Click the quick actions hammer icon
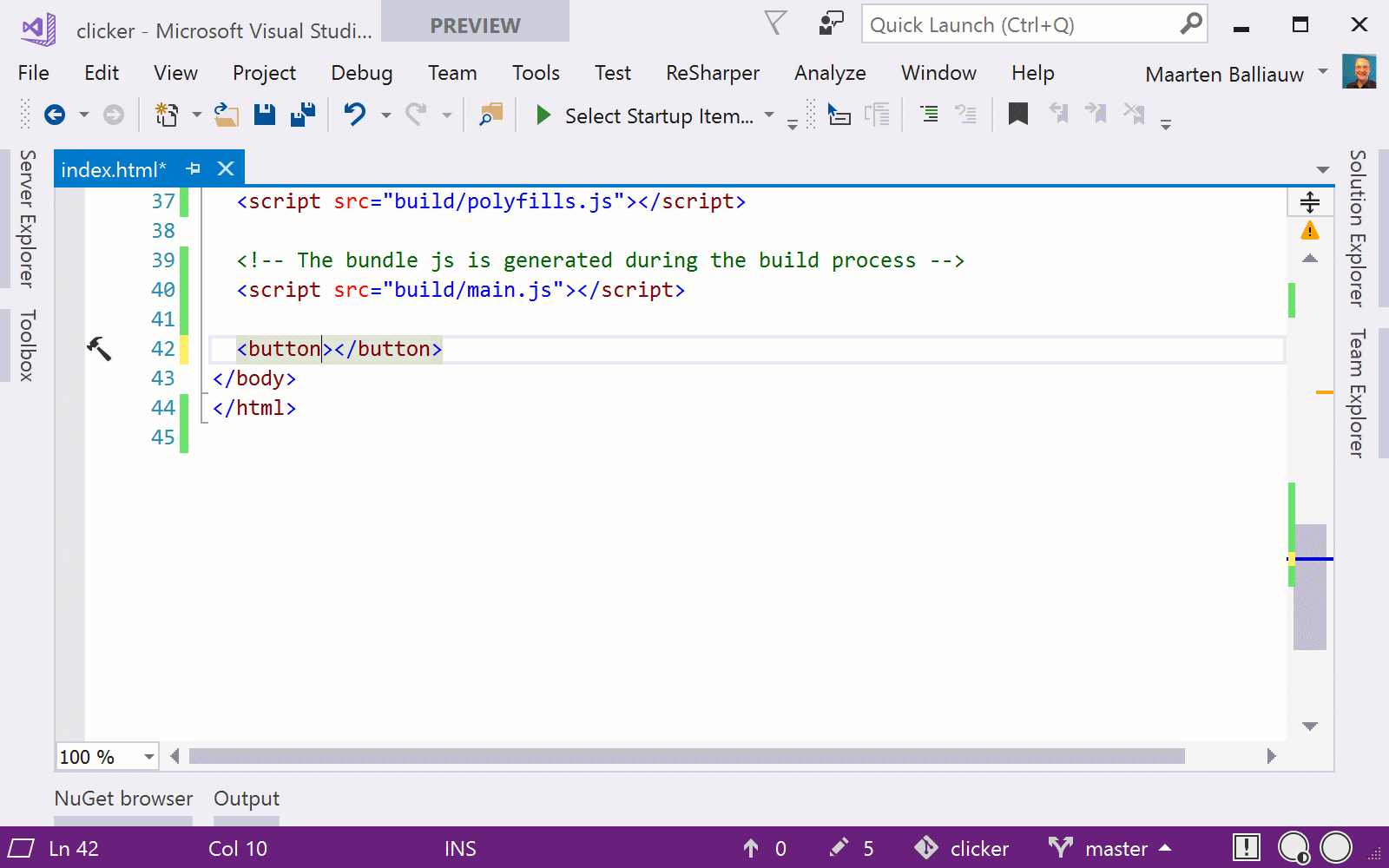The height and width of the screenshot is (868, 1389). tap(101, 347)
